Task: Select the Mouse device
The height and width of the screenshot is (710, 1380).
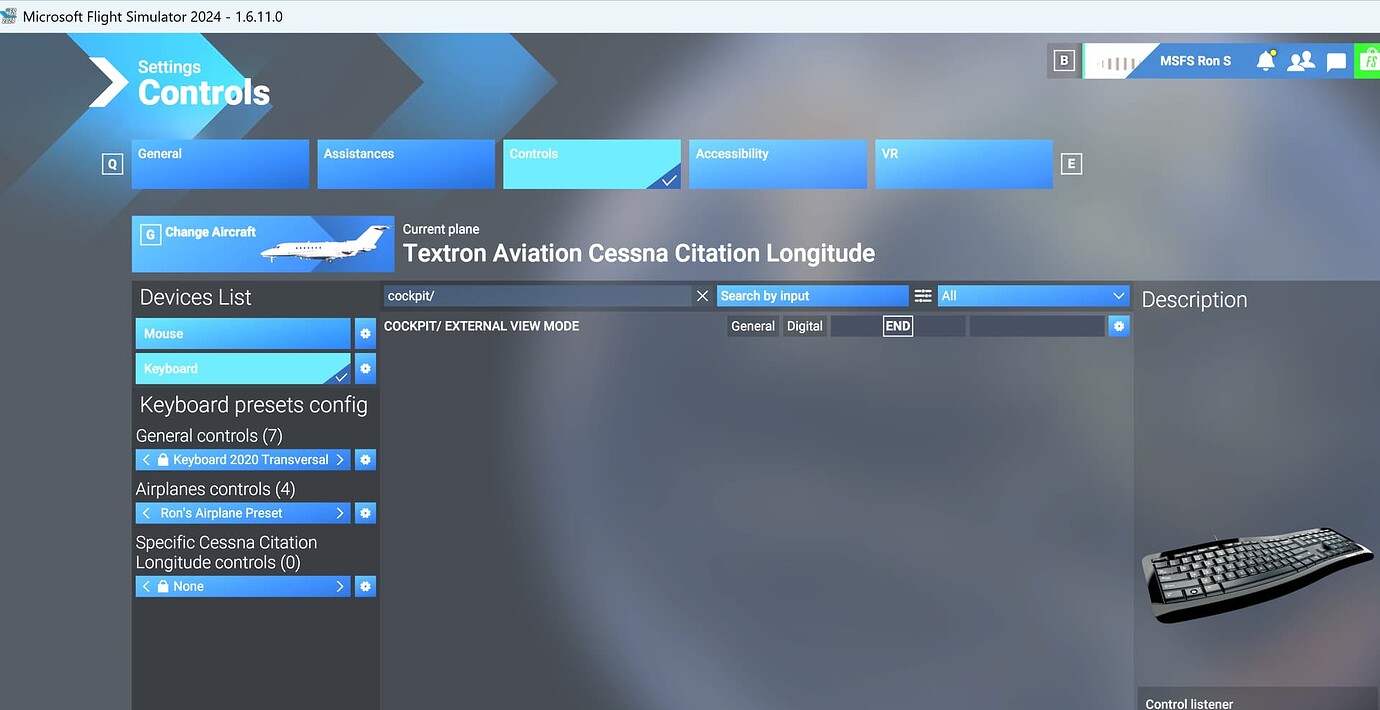Action: pos(243,334)
